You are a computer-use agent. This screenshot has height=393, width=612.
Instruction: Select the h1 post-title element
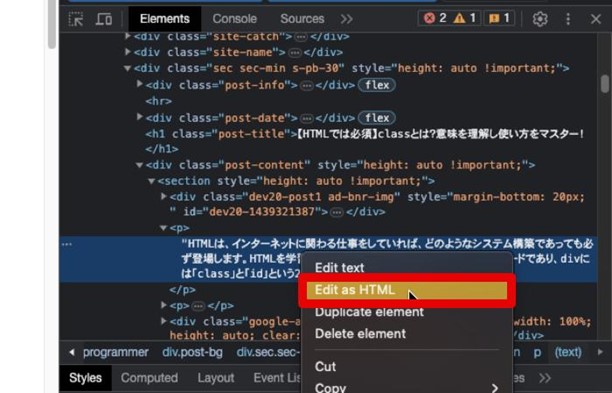(365, 134)
